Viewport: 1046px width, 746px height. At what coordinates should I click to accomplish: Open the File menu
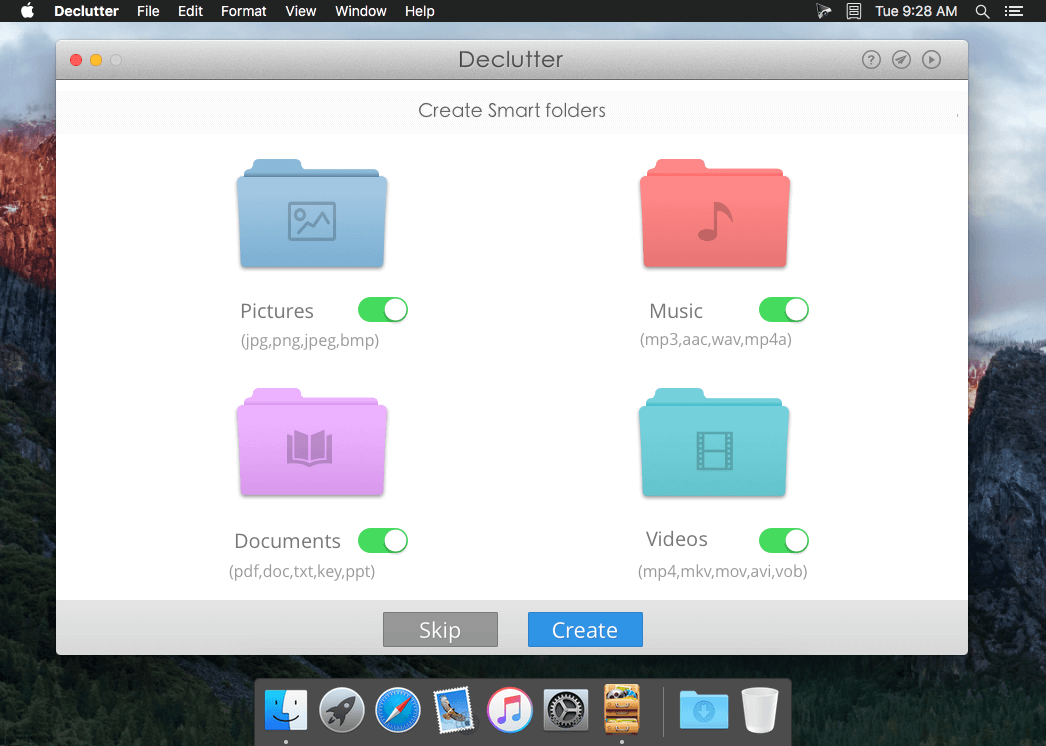148,11
